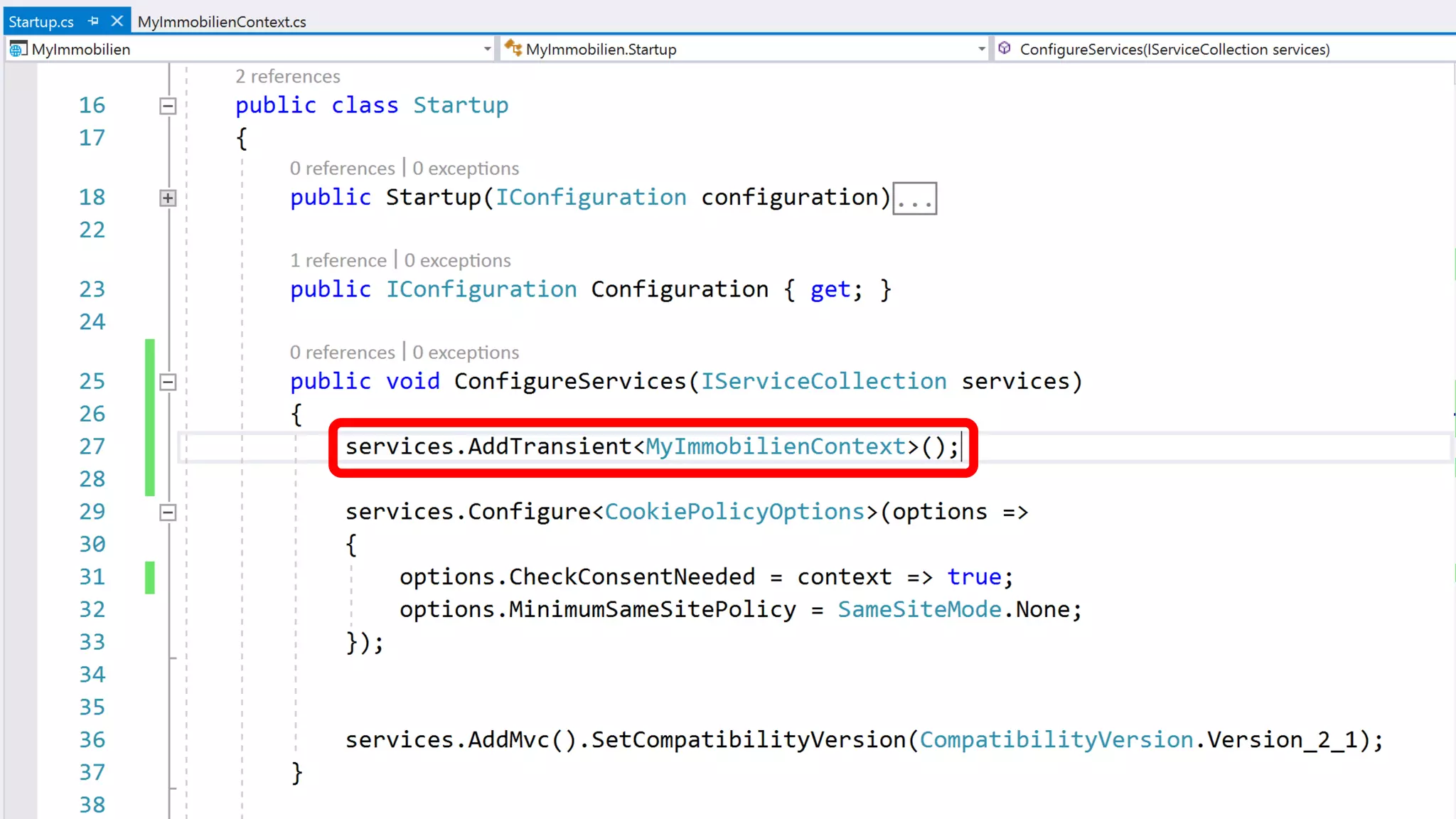
Task: Open the MyImmobilien.Startup type dropdown arrow
Action: (x=981, y=49)
